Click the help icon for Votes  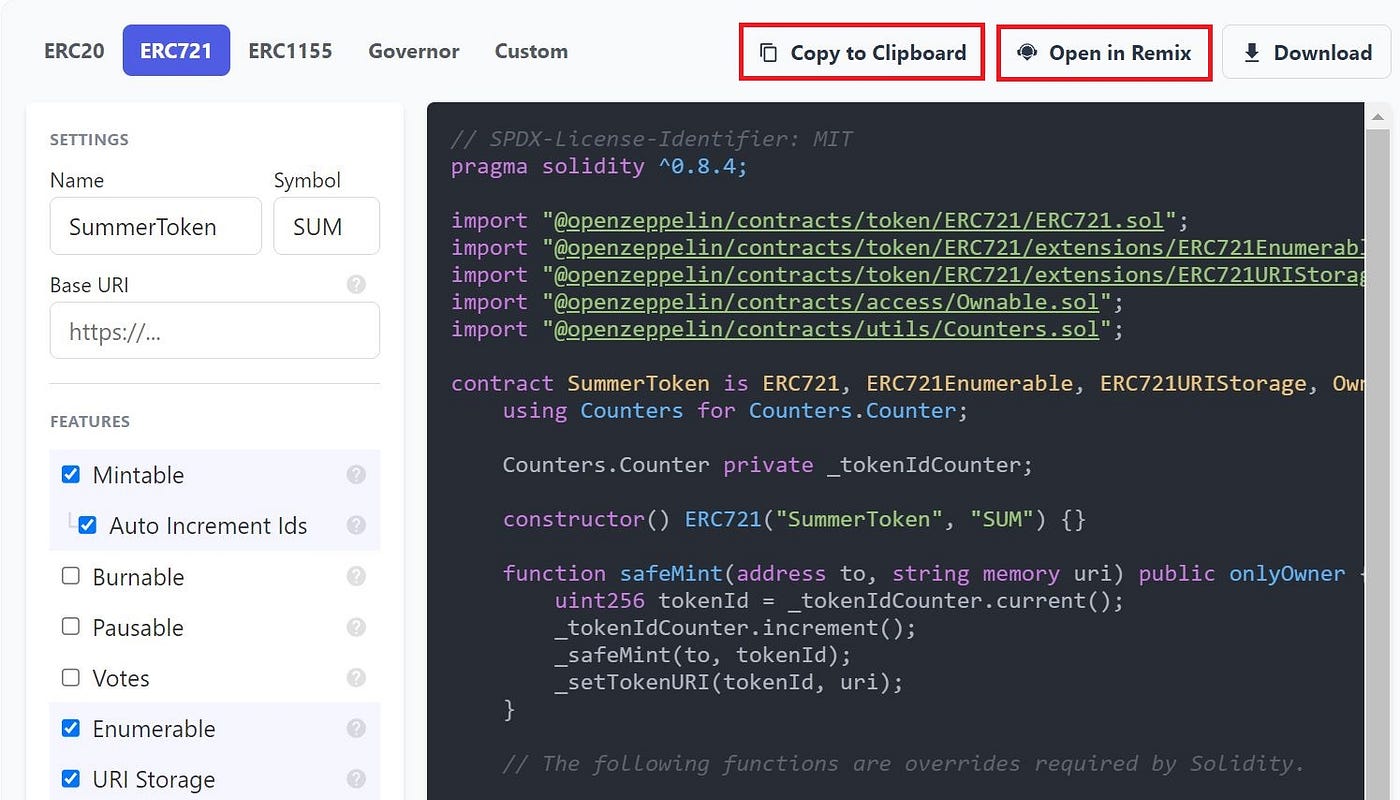pyautogui.click(x=356, y=678)
